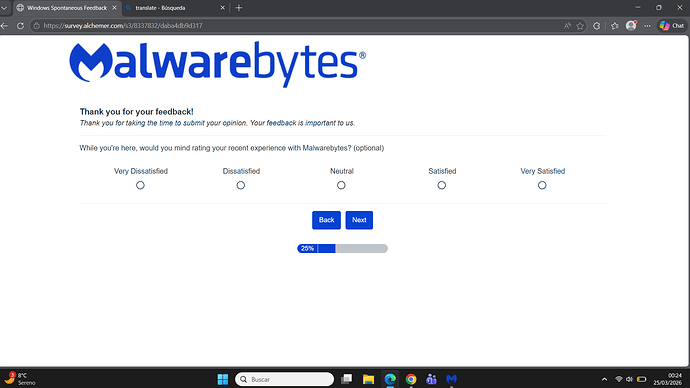Pick the Neutral rating radio button
The image size is (690, 388).
[x=341, y=185]
